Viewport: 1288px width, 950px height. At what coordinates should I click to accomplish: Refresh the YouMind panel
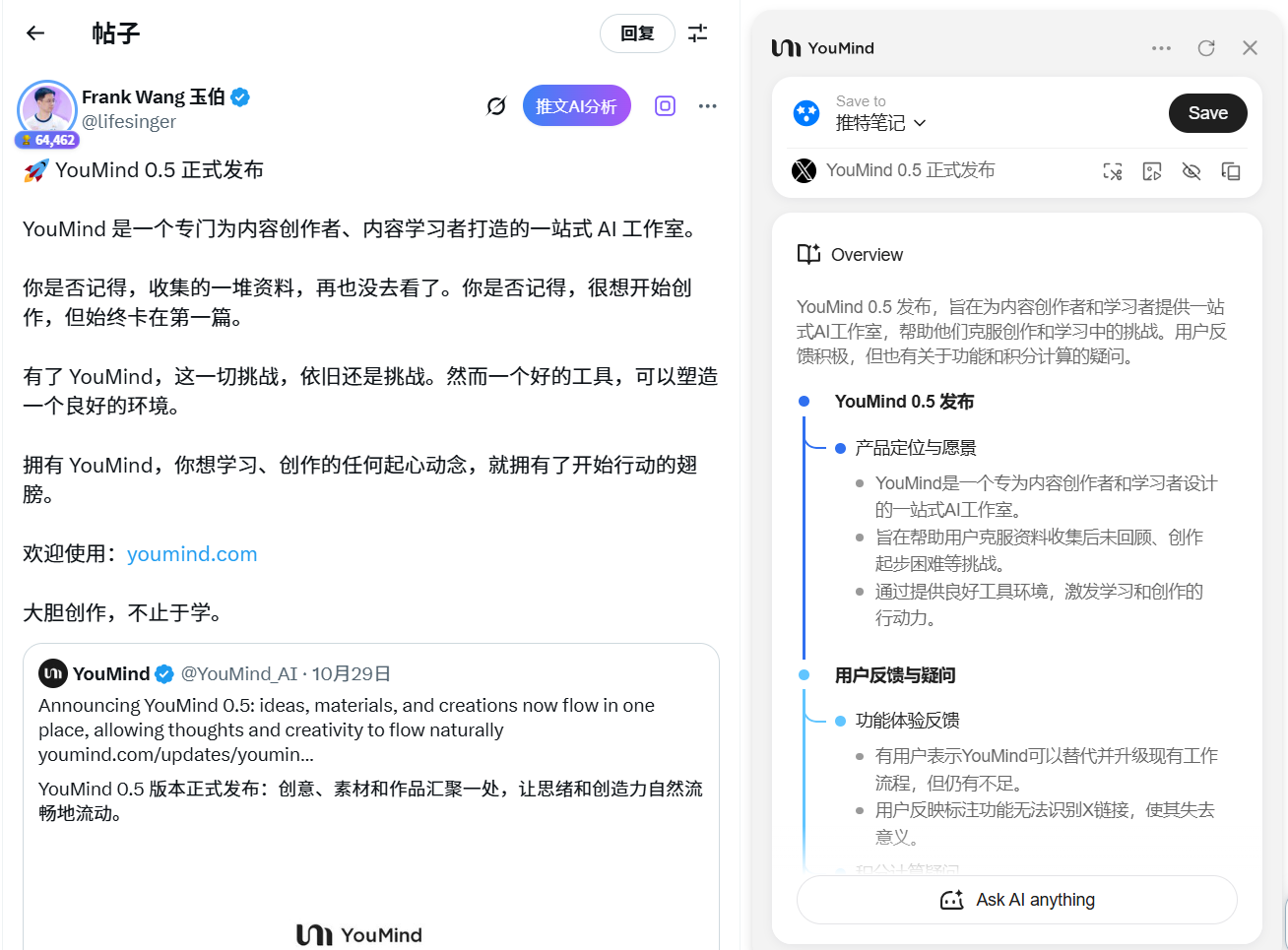coord(1206,48)
